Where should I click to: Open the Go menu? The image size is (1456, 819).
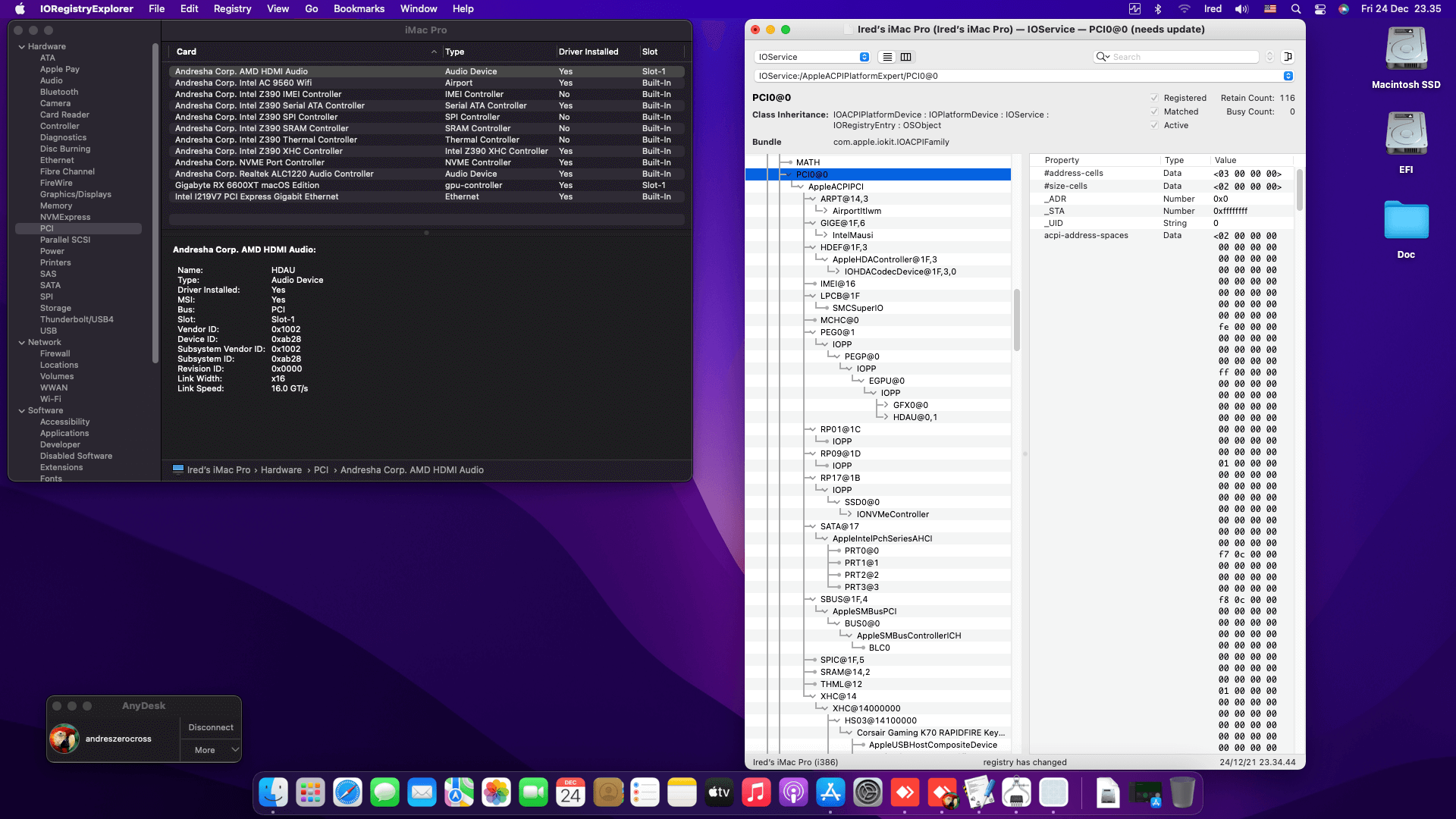(x=311, y=9)
